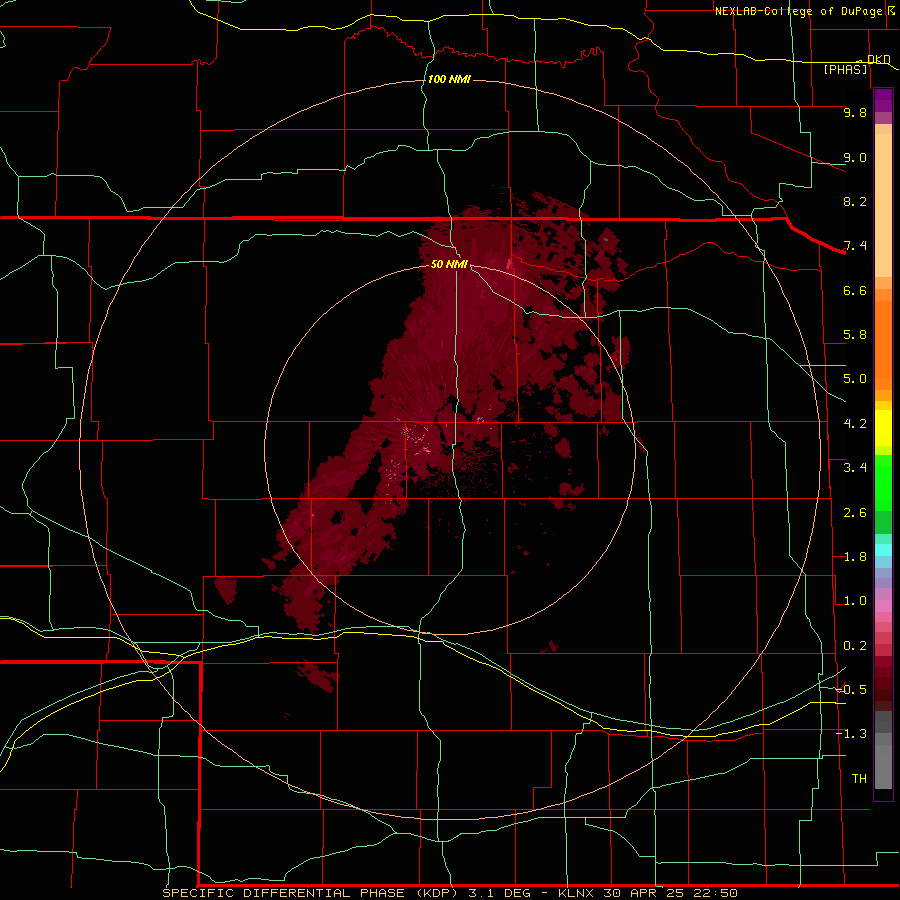Viewport: 900px width, 900px height.
Task: Click the 1.0 value on the scale
Action: pyautogui.click(x=855, y=601)
